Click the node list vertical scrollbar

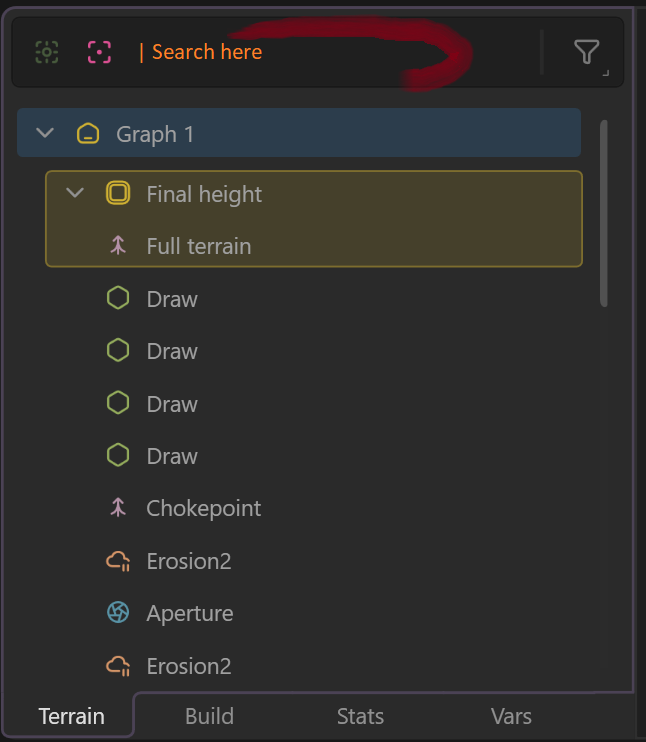coord(603,213)
